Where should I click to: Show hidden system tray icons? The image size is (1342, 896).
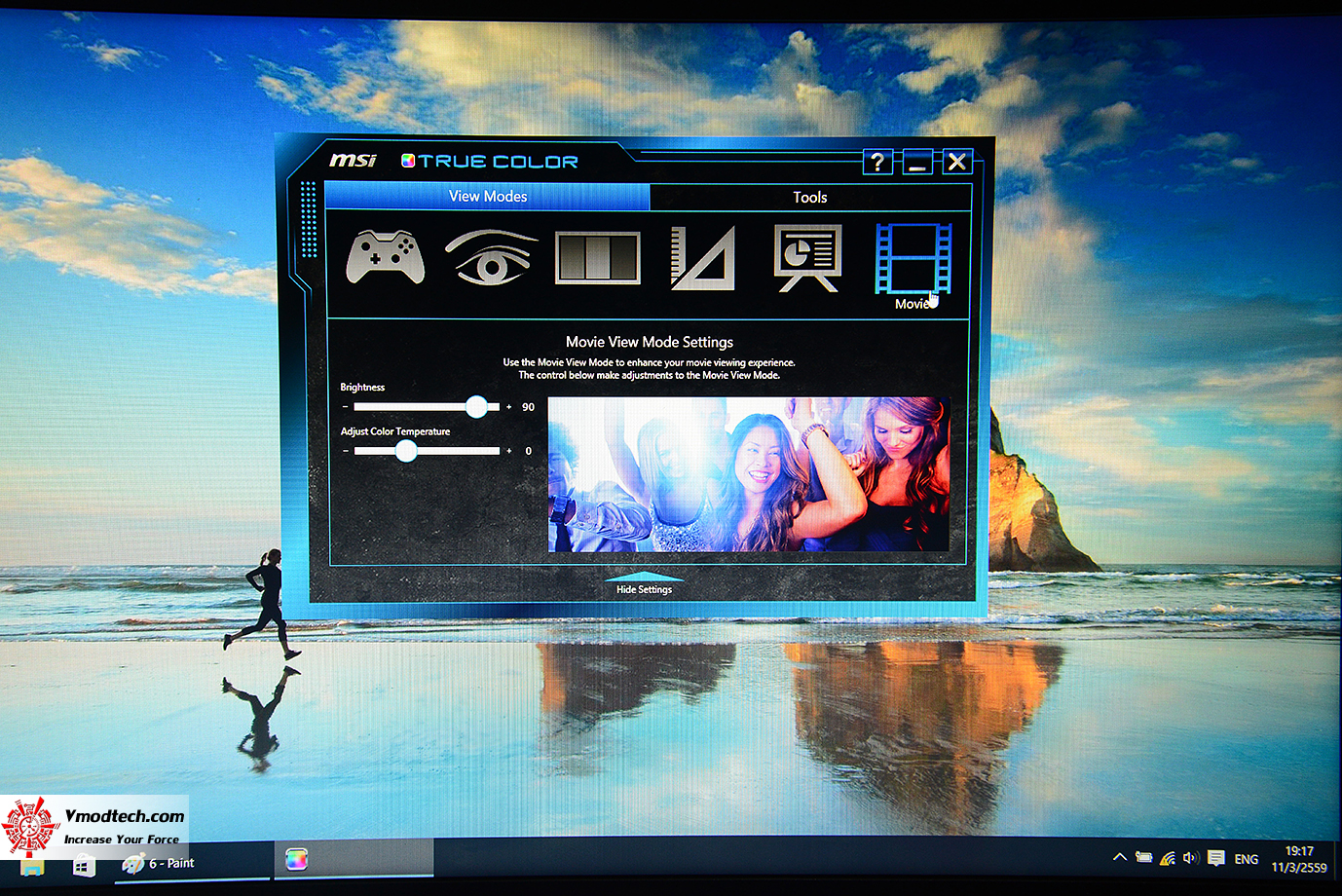pyautogui.click(x=1120, y=858)
